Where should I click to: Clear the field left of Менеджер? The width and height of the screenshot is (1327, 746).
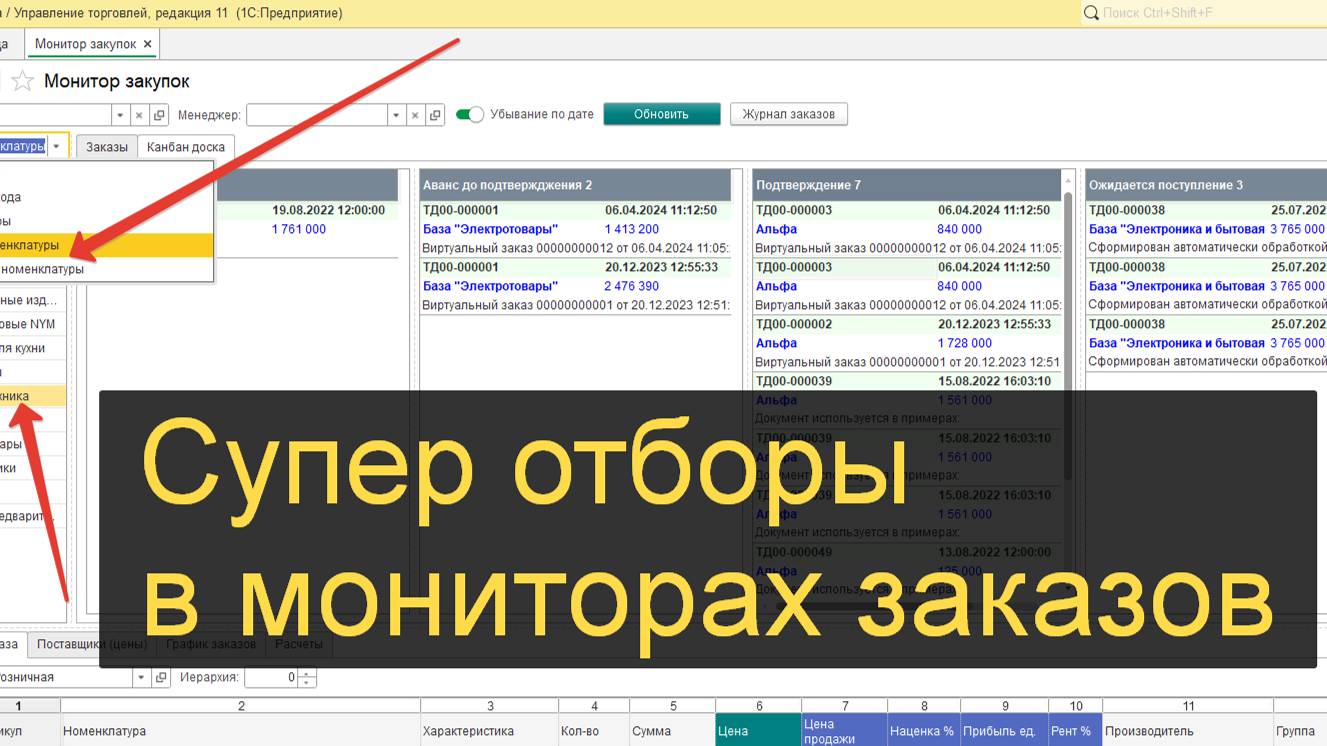140,115
